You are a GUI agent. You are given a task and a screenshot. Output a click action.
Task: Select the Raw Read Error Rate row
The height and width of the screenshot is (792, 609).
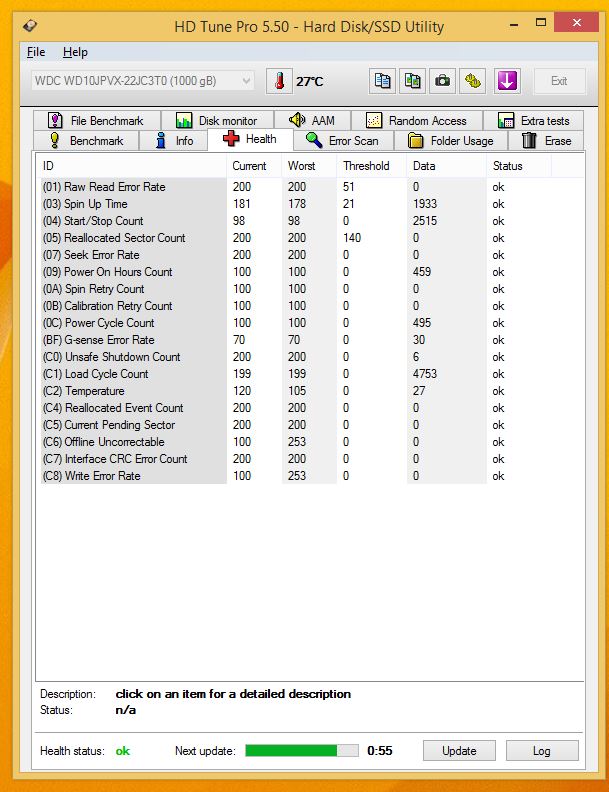tap(295, 187)
